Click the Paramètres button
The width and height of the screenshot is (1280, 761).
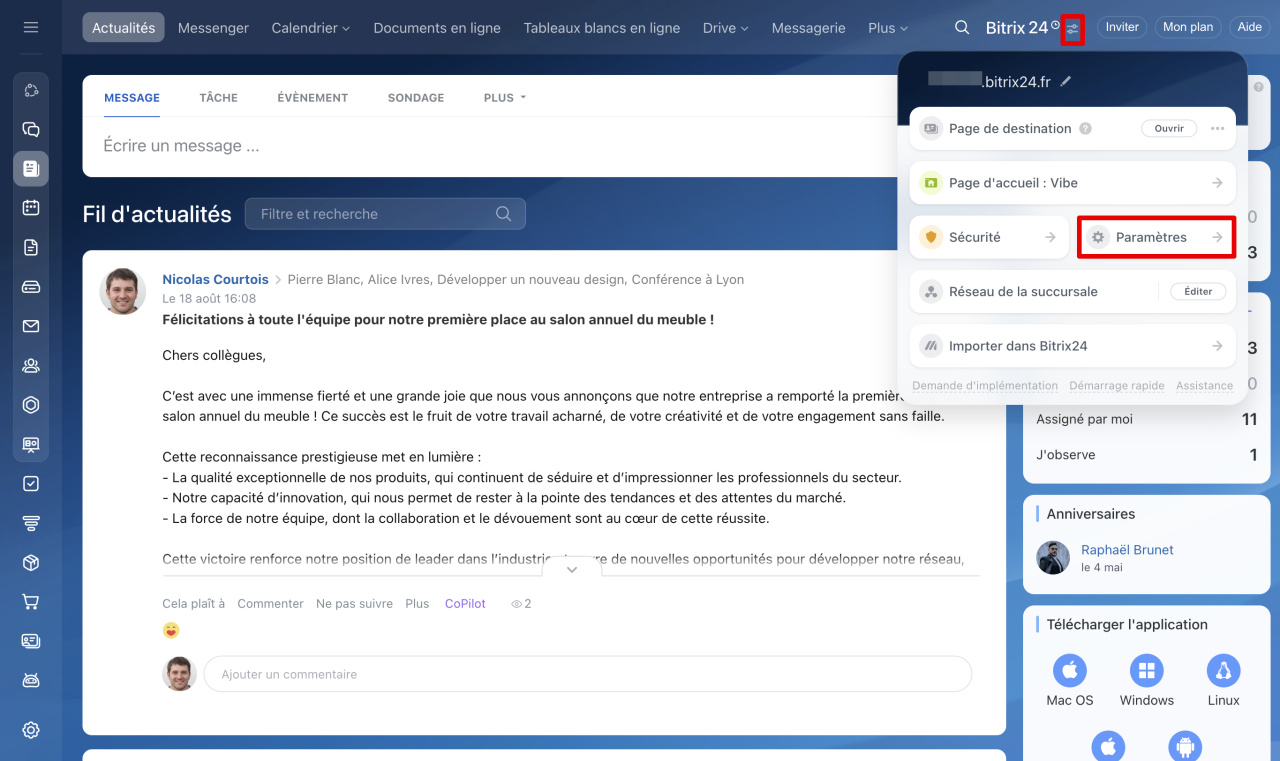(x=1156, y=237)
